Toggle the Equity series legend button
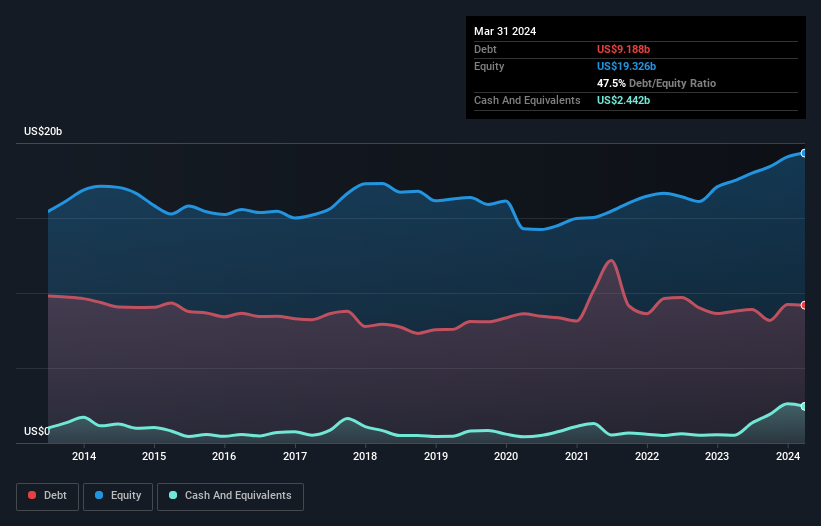The image size is (821, 526). click(x=118, y=496)
